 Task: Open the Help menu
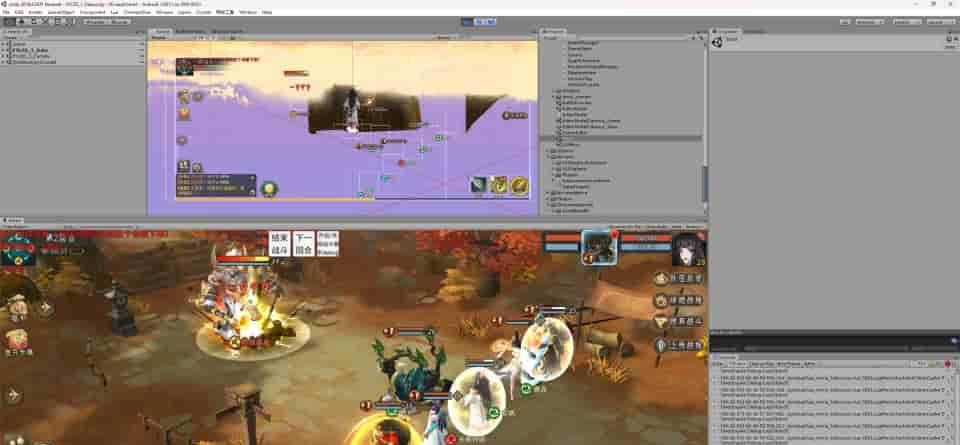pos(266,12)
